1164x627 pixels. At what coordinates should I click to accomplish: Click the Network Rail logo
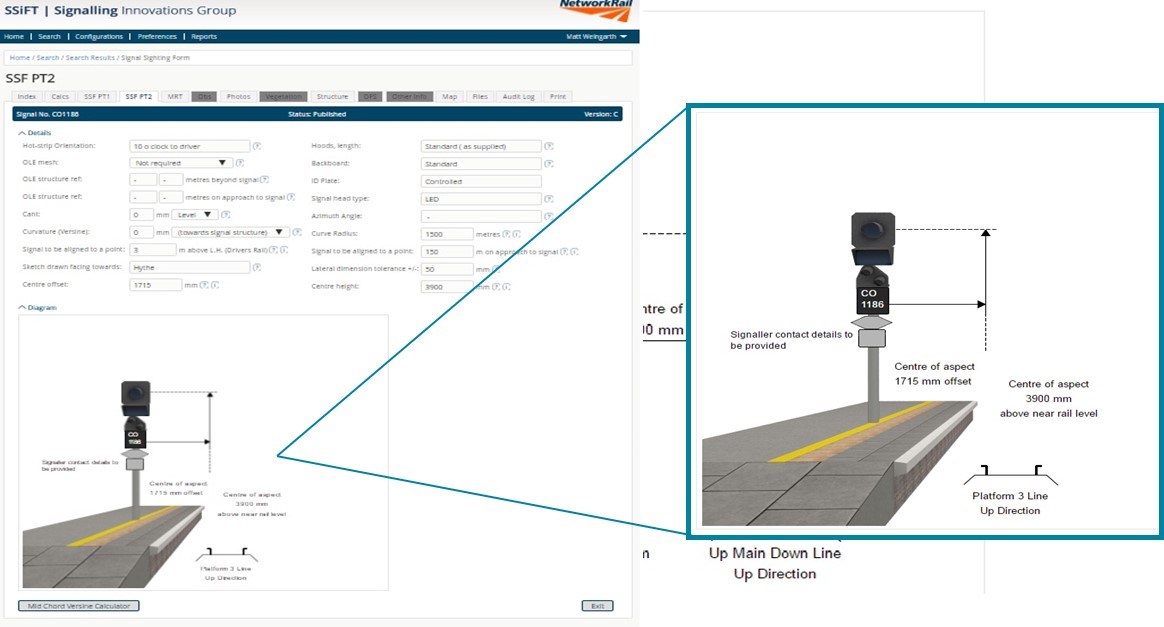click(596, 10)
